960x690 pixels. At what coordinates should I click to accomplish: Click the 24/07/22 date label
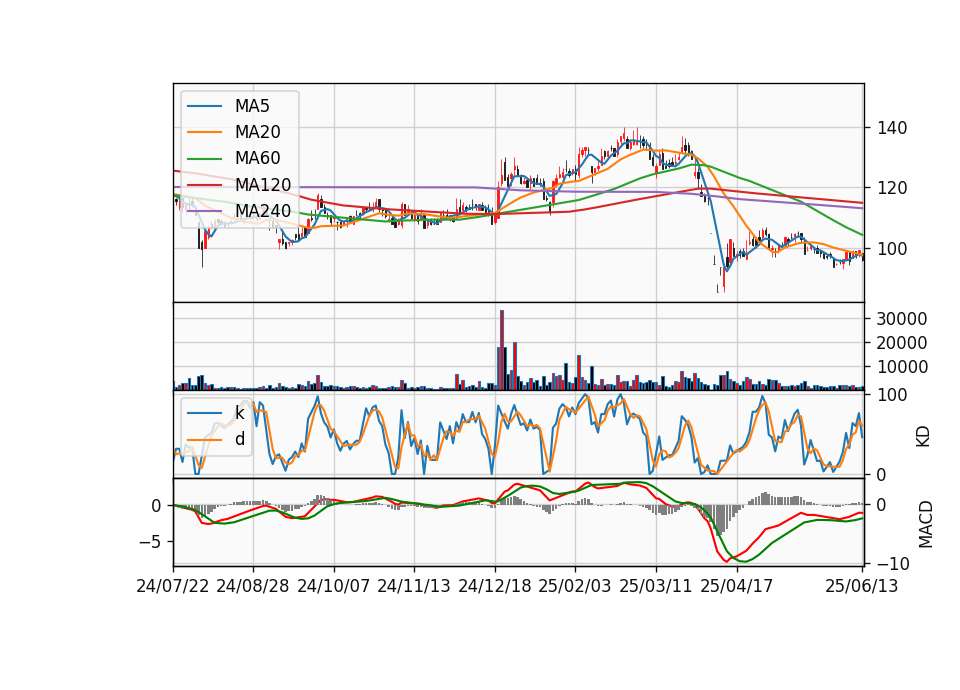pos(173,586)
